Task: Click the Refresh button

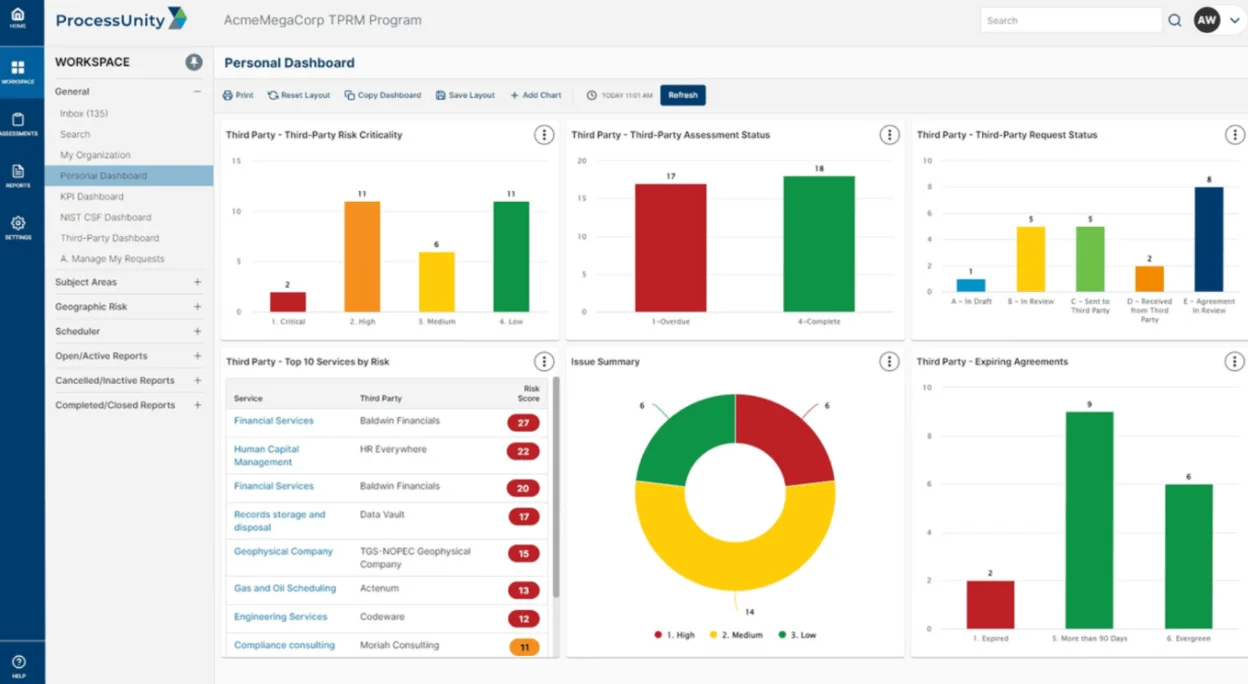Action: 683,95
